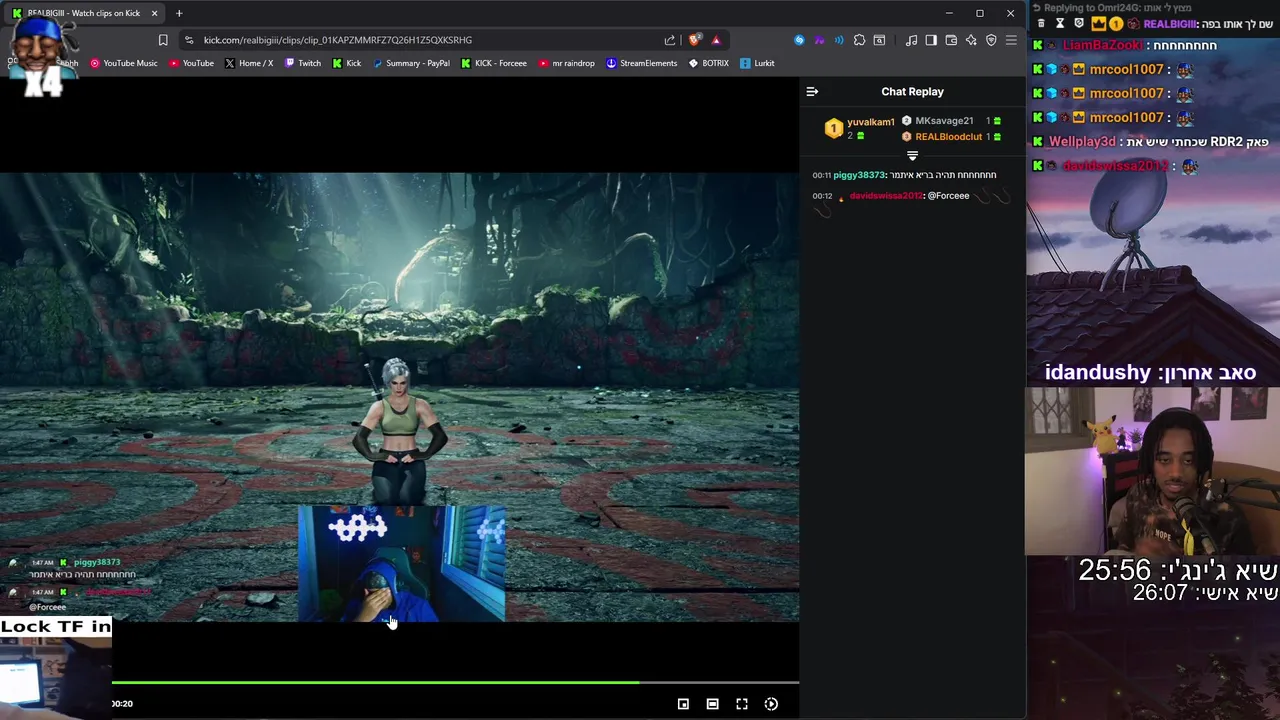Open the blue sound-wave extension icon
This screenshot has height=720, width=1280.
(839, 40)
